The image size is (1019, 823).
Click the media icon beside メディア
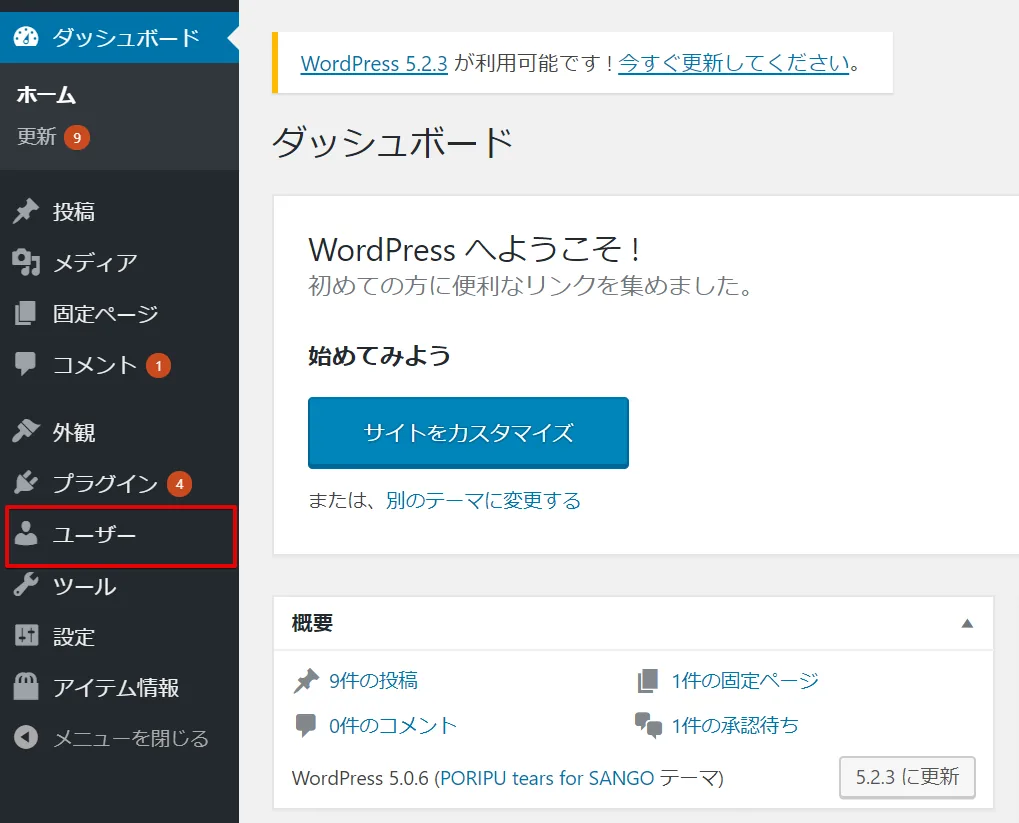tap(26, 263)
